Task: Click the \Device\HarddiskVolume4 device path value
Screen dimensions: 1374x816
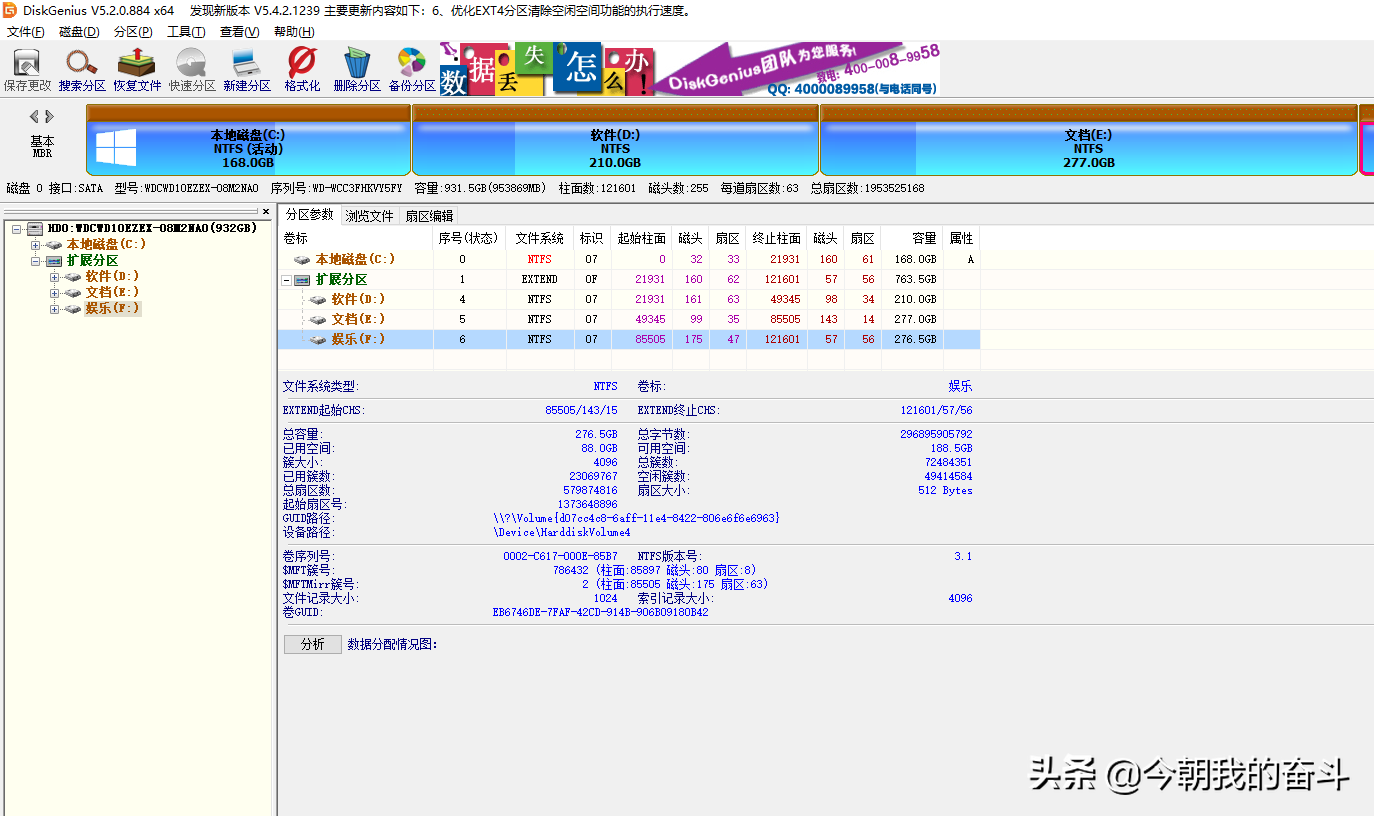Action: point(562,532)
